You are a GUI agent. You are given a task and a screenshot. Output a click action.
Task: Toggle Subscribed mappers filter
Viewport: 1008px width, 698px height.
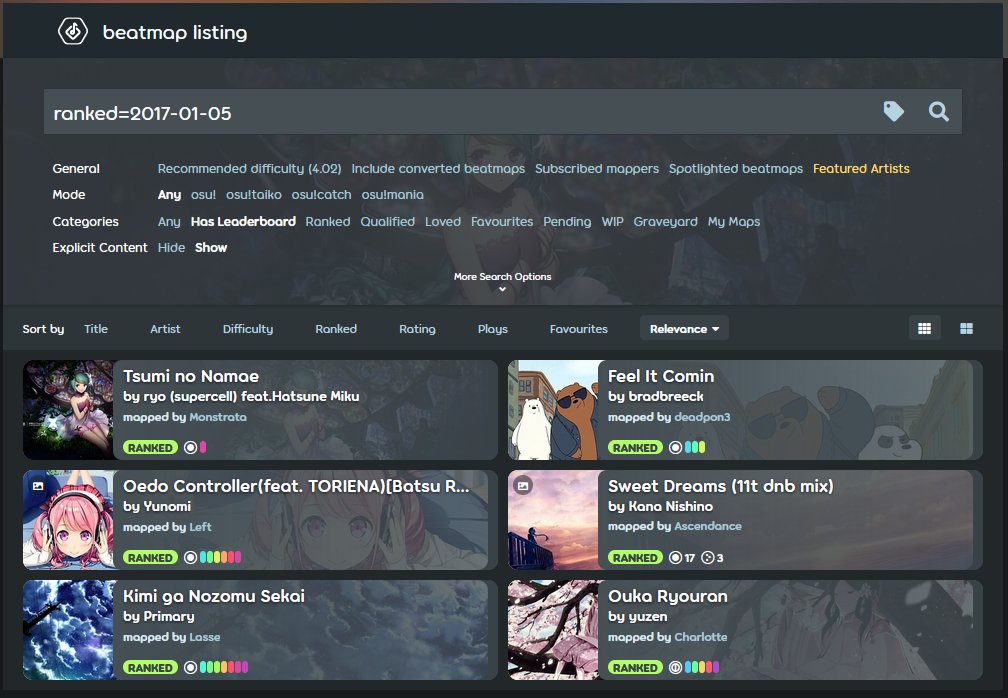[x=597, y=168]
